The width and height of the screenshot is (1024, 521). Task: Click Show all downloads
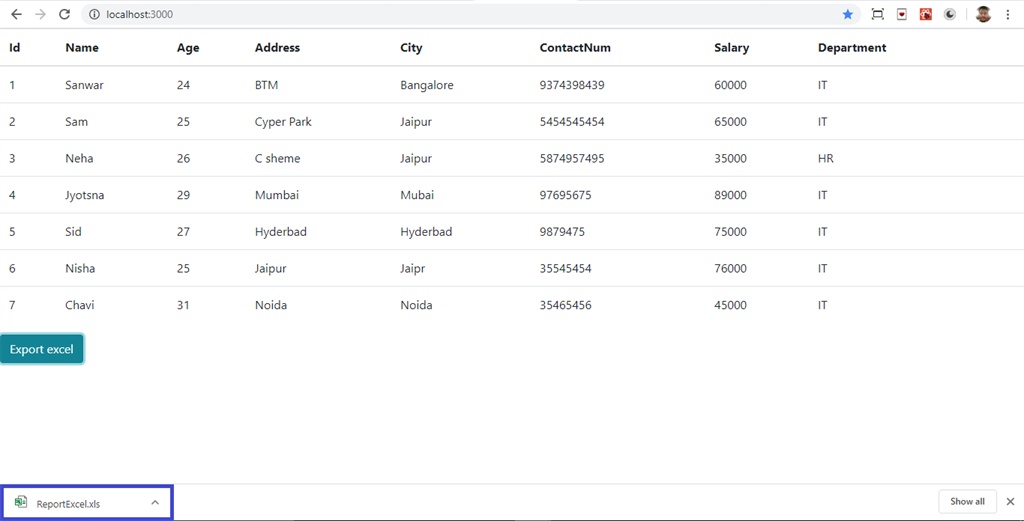tap(967, 501)
